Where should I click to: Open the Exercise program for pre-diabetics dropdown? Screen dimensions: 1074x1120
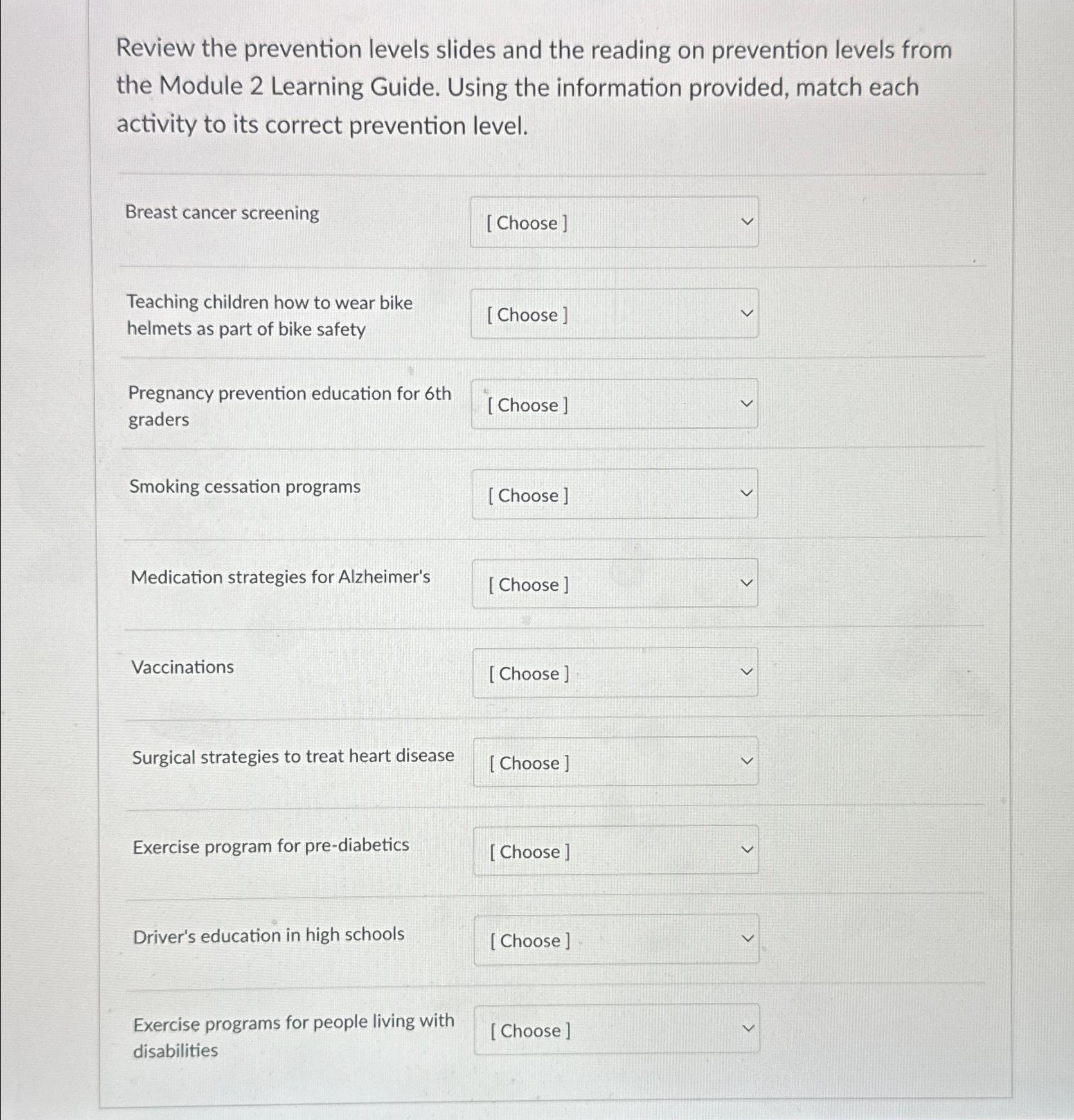point(615,851)
